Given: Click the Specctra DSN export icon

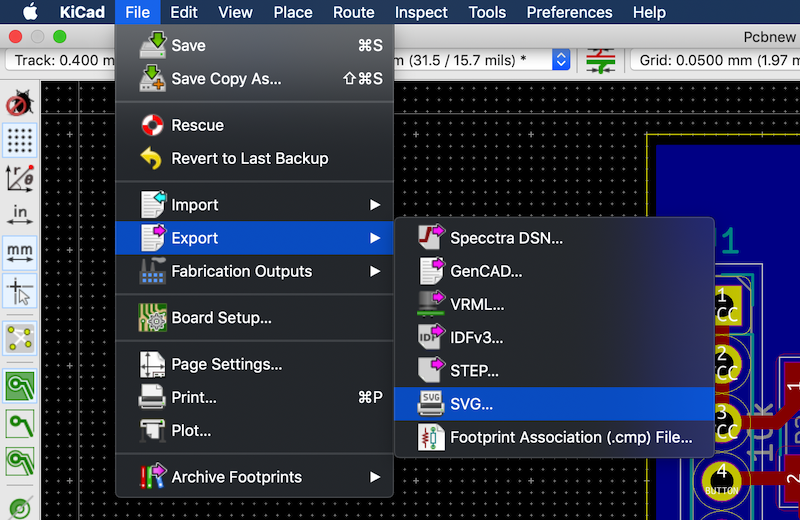Looking at the screenshot, I should (x=431, y=237).
